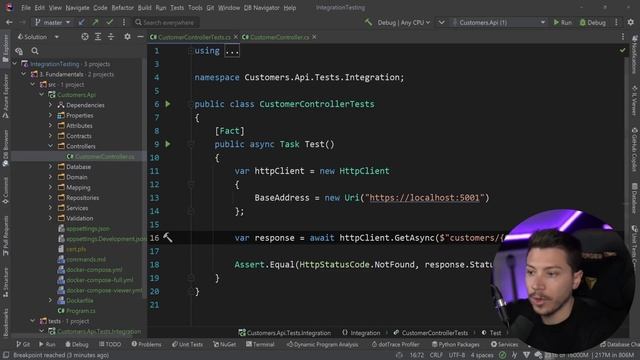Click the CRLF line separator in status bar
Image resolution: width=640 pixels, height=360 pixels.
coord(436,356)
